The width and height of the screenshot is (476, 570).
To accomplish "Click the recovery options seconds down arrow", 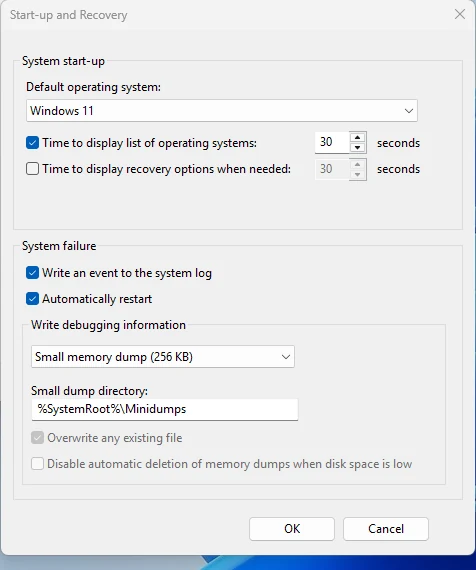I will [357, 174].
